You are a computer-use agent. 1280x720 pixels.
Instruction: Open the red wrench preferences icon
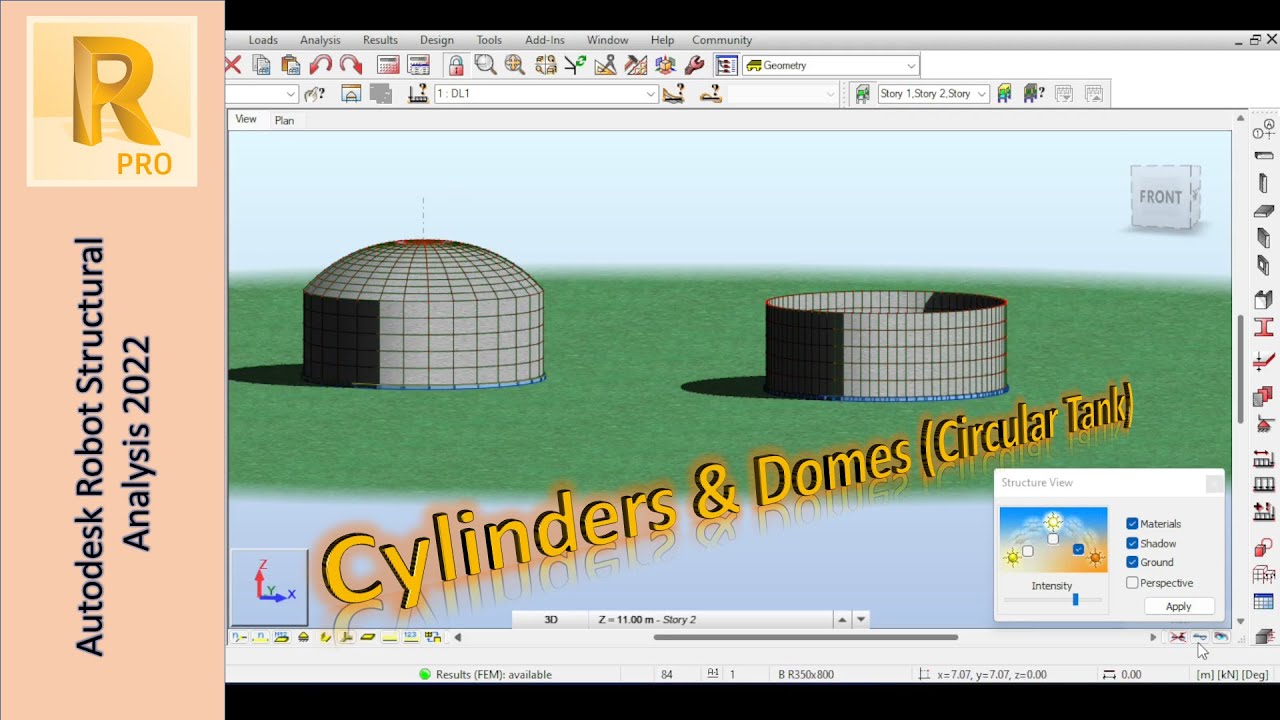(x=694, y=65)
